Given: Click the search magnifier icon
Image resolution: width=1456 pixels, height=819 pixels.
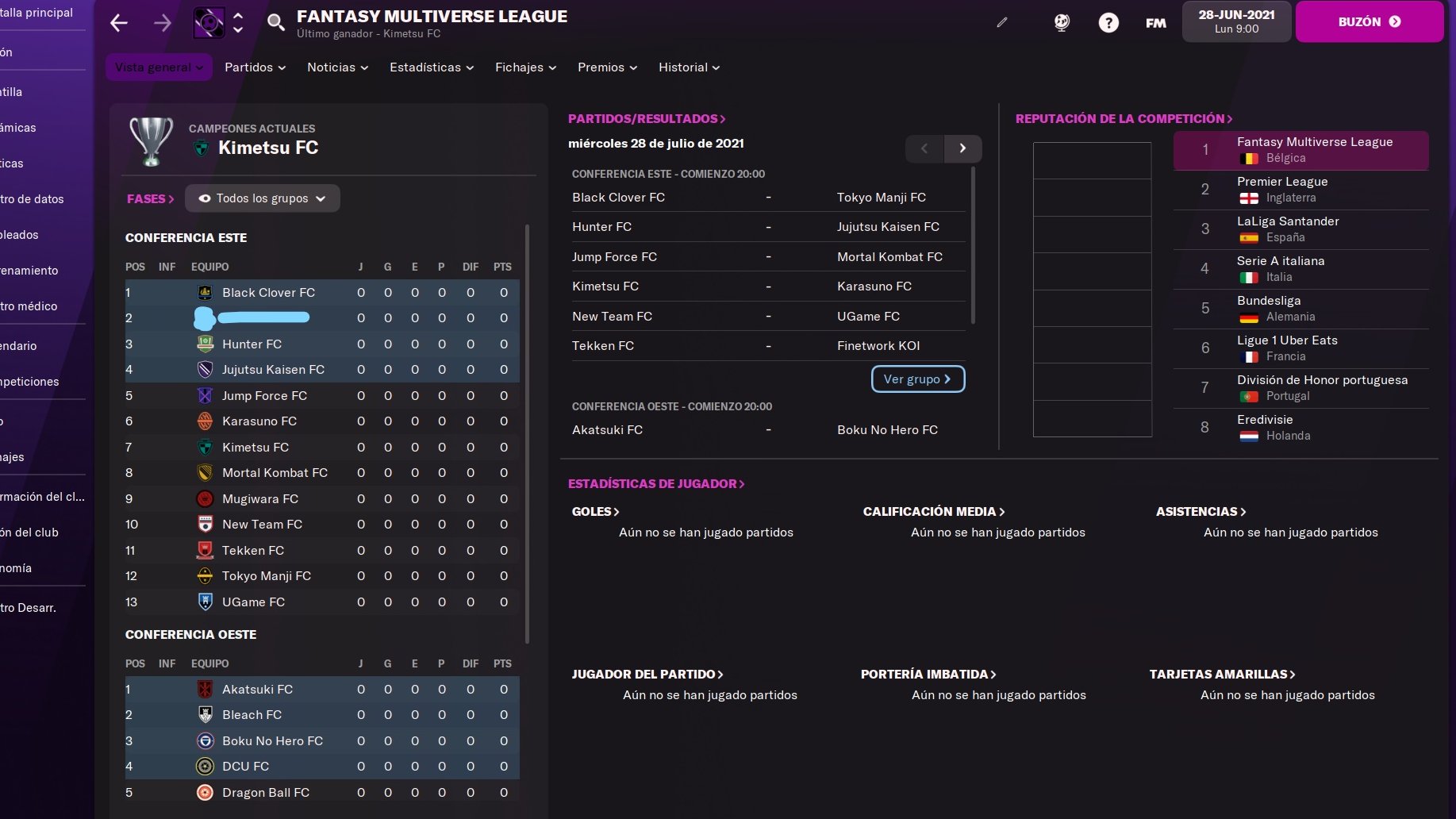Looking at the screenshot, I should click(275, 22).
